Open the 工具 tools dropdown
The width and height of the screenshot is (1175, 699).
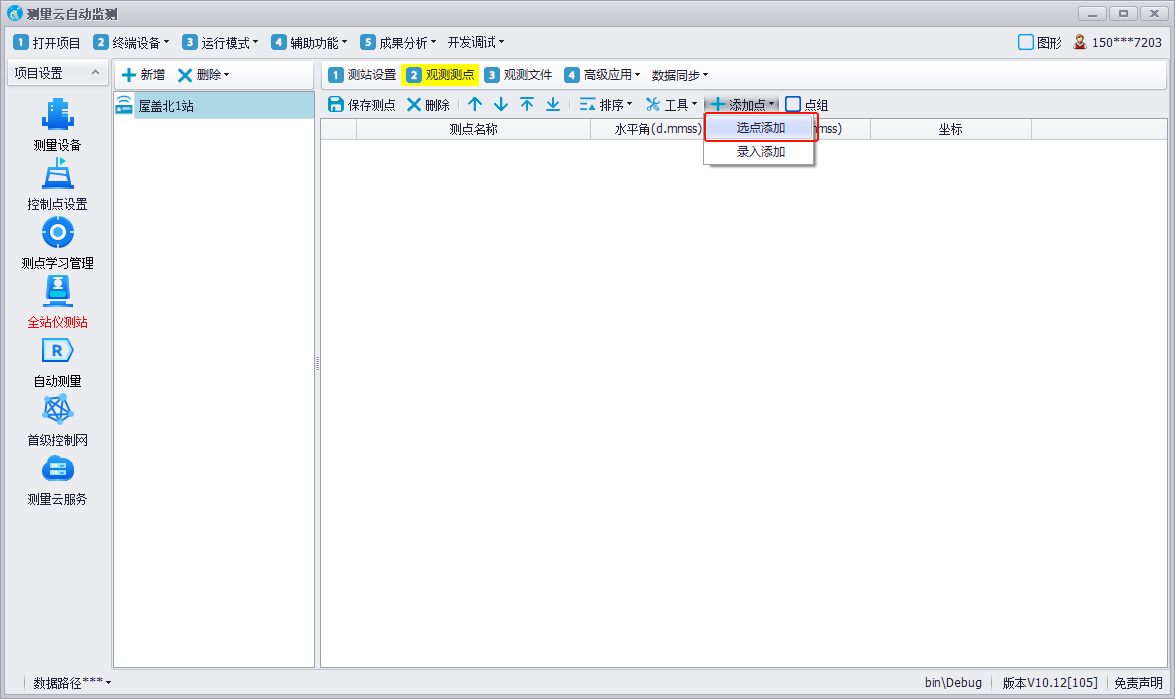tap(671, 104)
